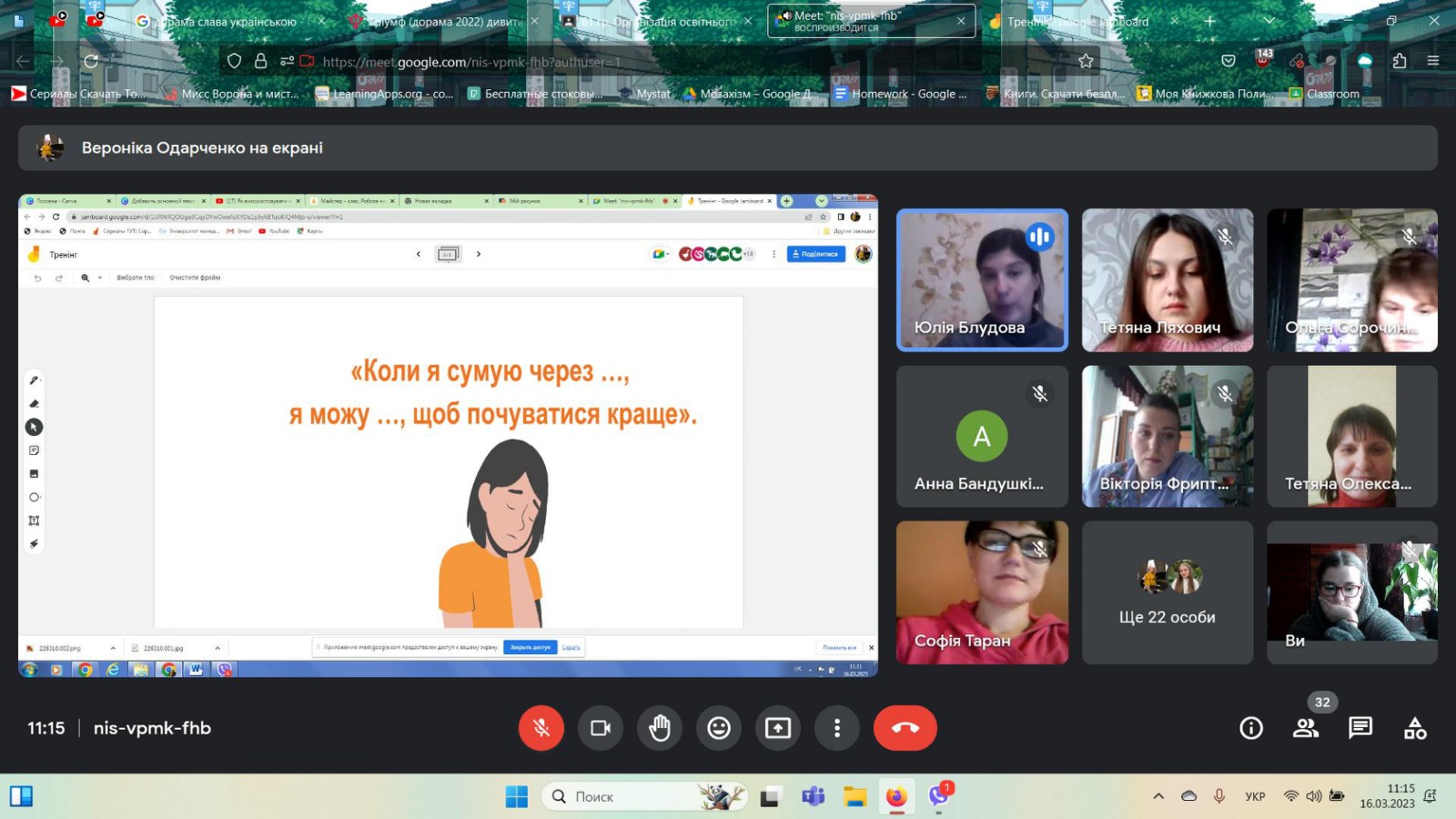Switch to the Google Jamboard browser tab

click(1078, 21)
